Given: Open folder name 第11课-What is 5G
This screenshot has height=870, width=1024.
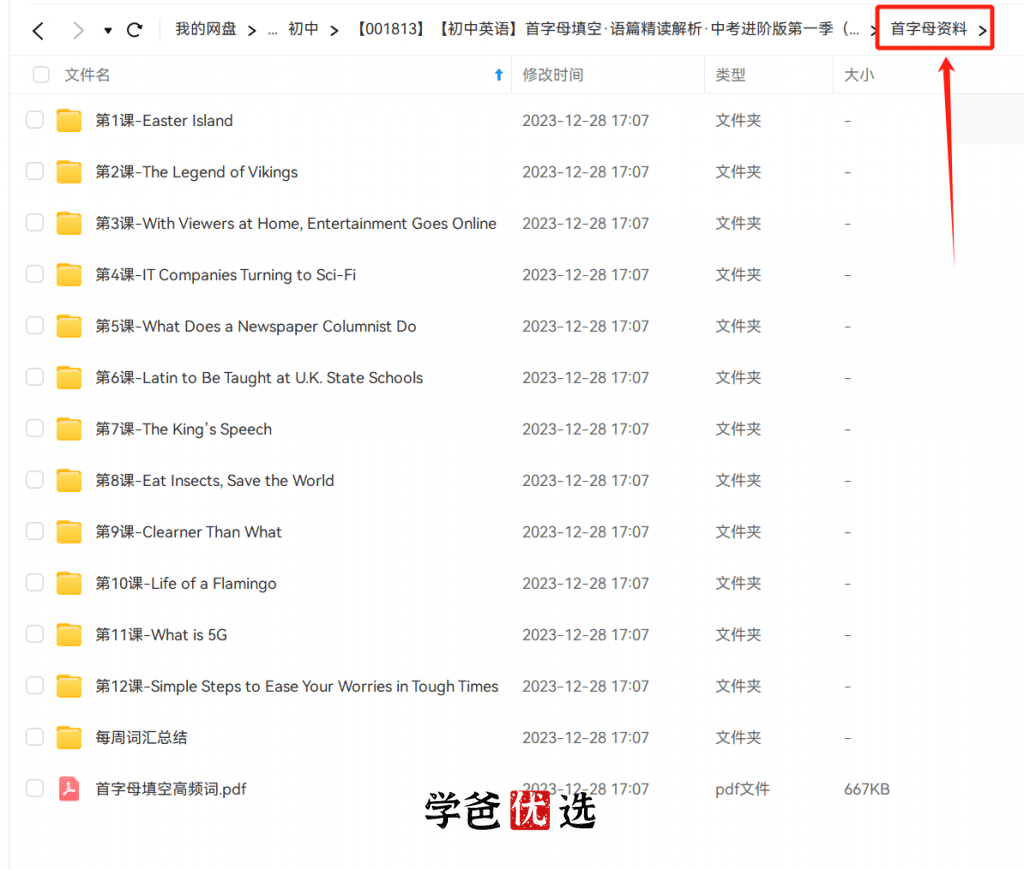Looking at the screenshot, I should [161, 635].
